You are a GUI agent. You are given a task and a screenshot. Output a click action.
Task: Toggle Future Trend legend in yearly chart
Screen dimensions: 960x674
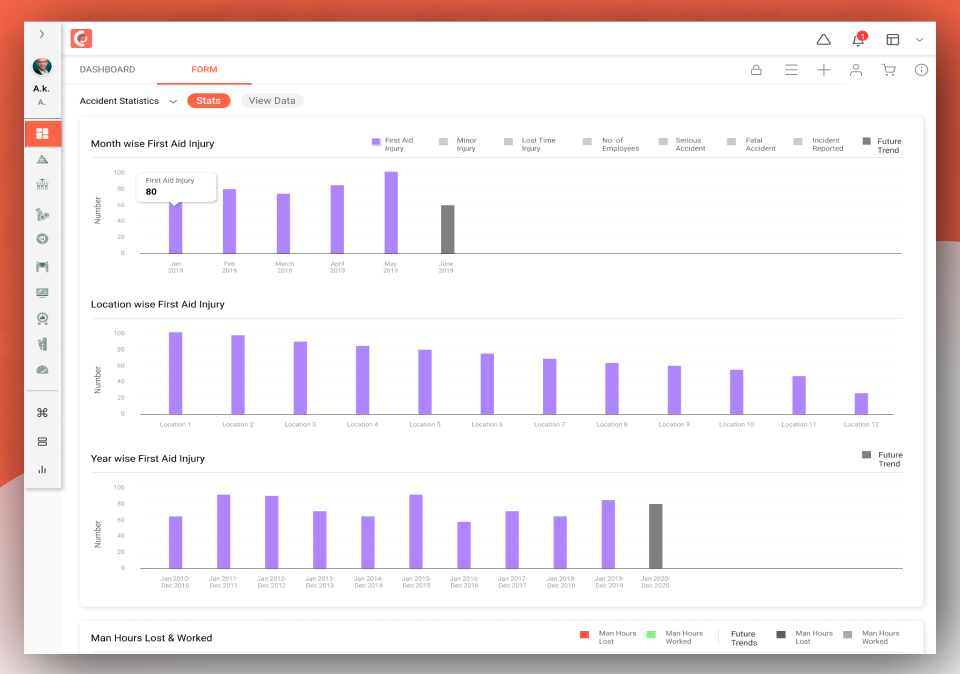tap(882, 459)
